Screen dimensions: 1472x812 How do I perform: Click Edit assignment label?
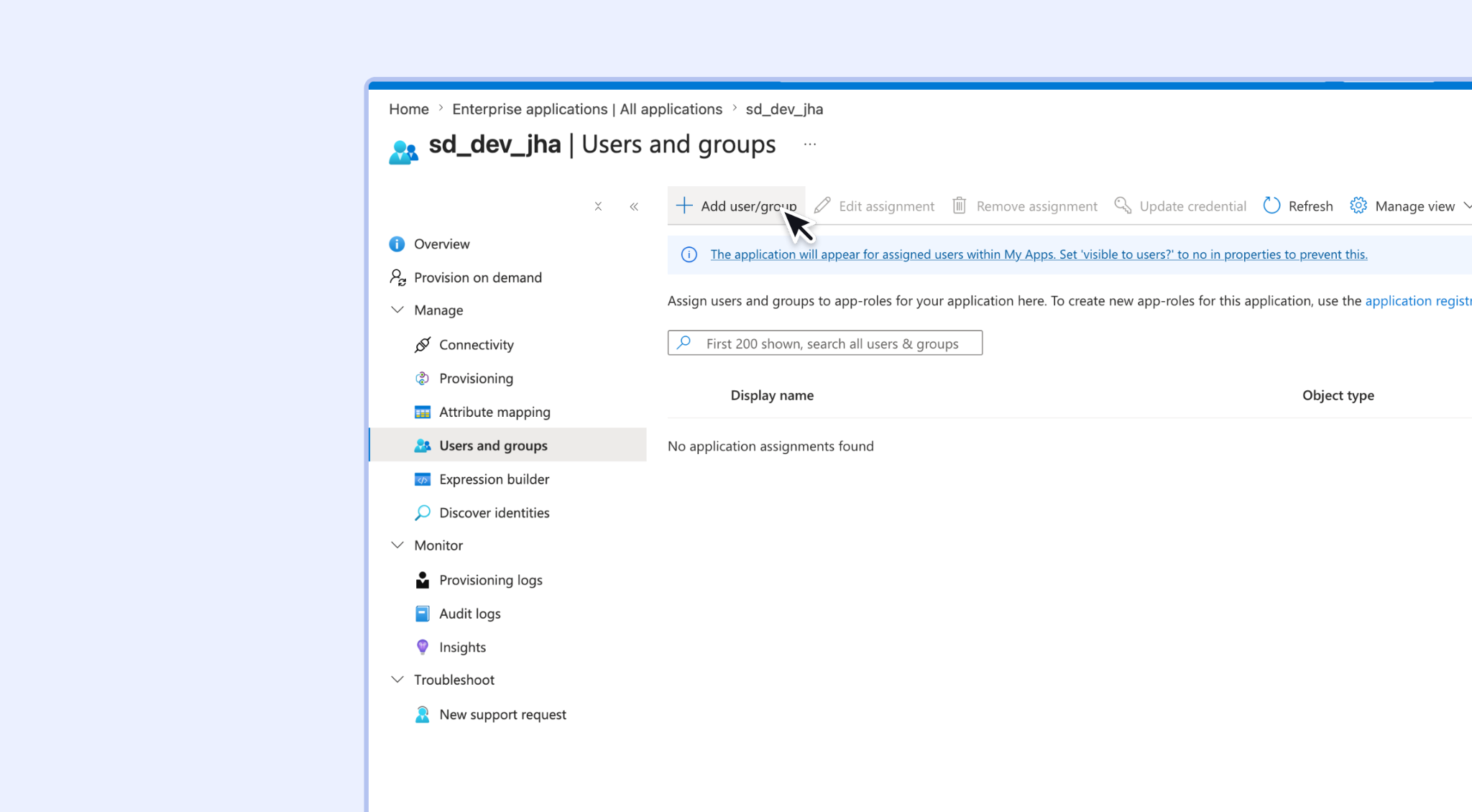click(886, 206)
